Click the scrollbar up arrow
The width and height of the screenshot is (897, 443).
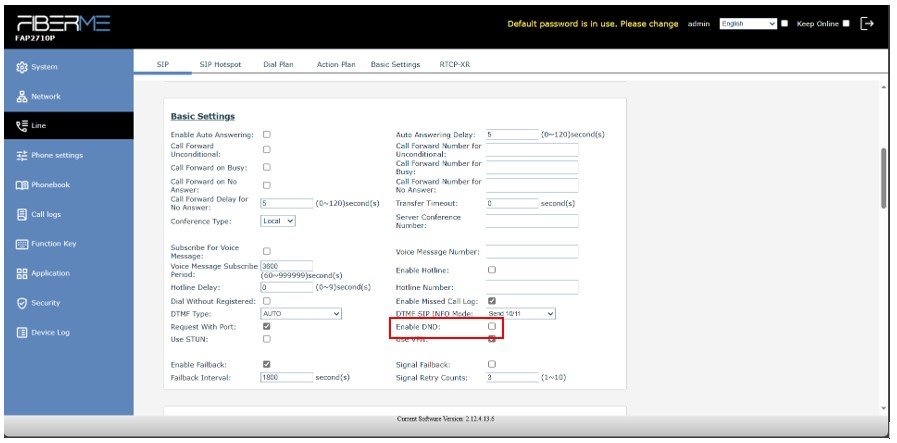[884, 86]
